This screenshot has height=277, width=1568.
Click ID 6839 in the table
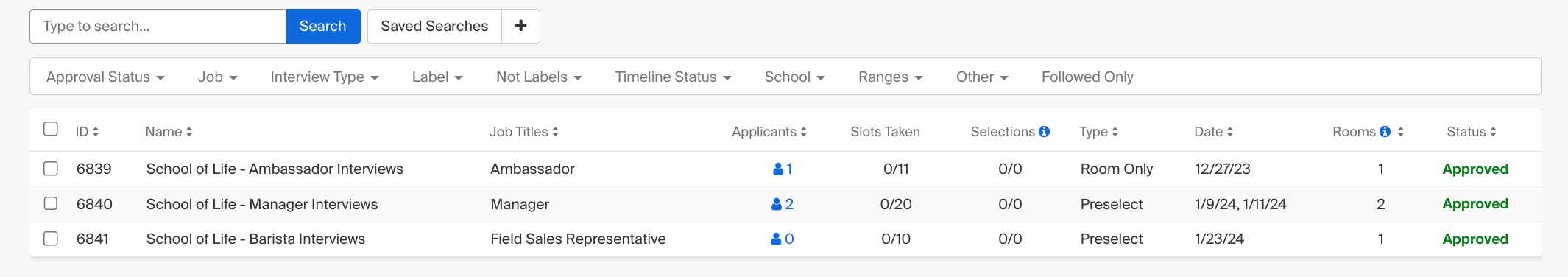93,169
